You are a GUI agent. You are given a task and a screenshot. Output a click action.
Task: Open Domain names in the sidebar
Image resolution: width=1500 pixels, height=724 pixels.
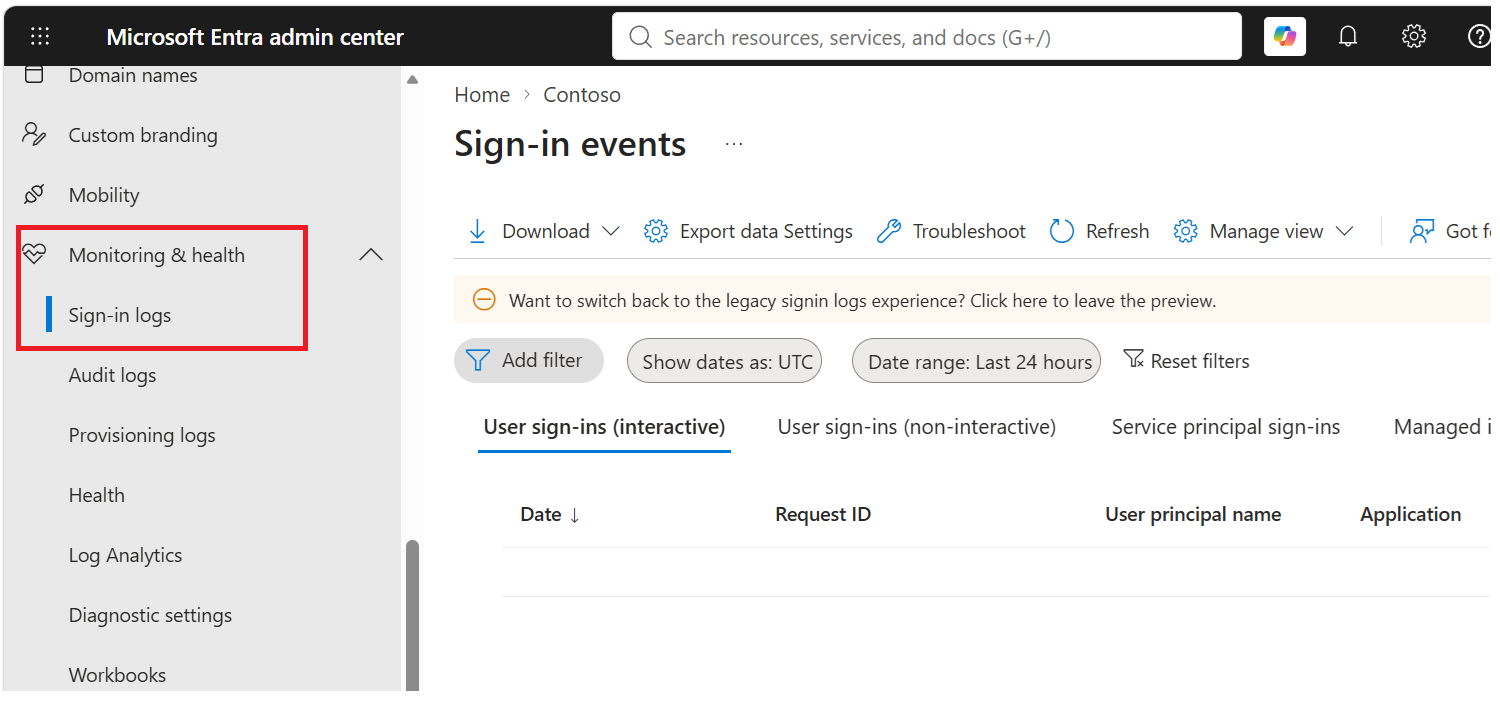[133, 75]
